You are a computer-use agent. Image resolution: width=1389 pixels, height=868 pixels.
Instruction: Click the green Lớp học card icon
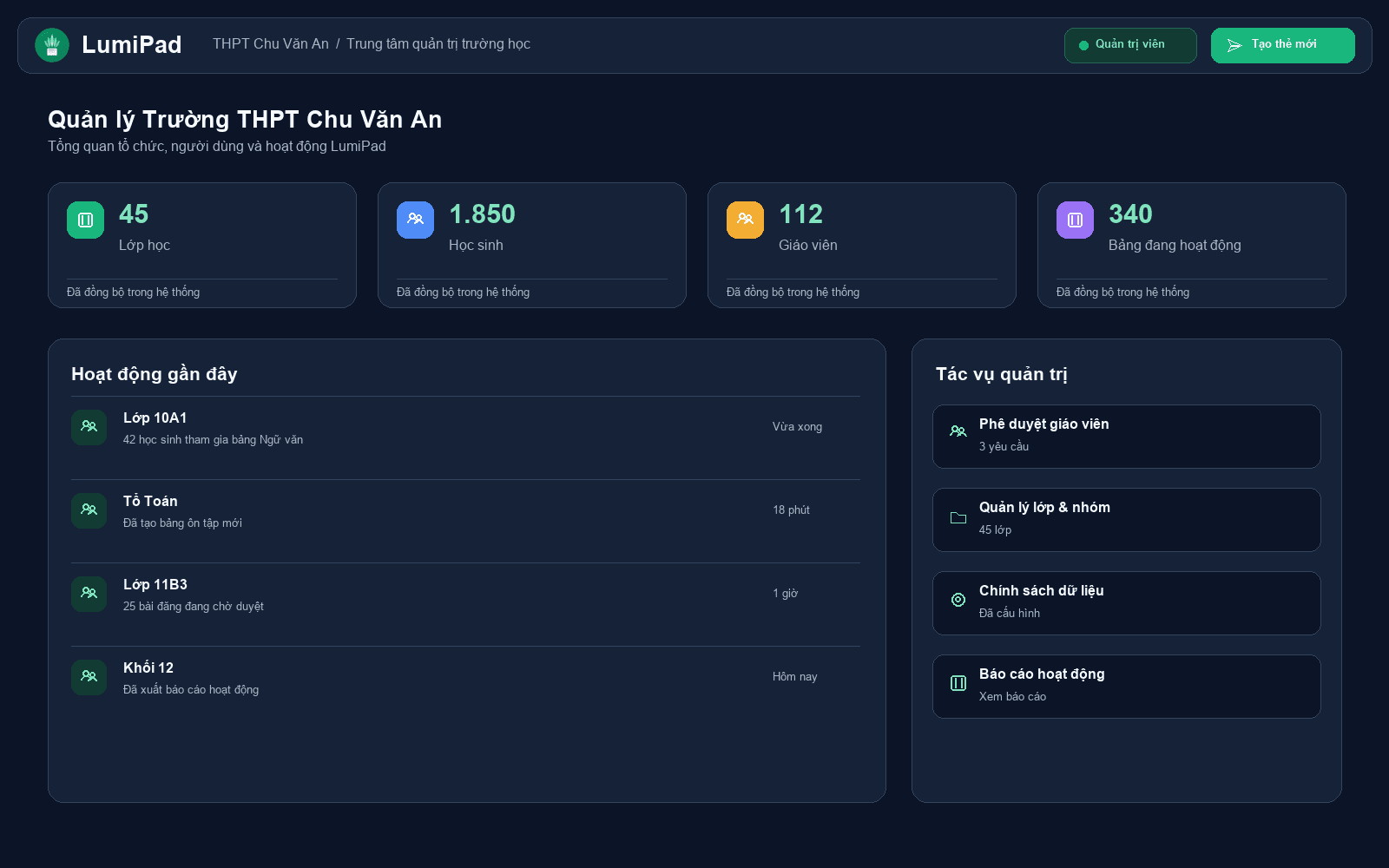point(85,220)
